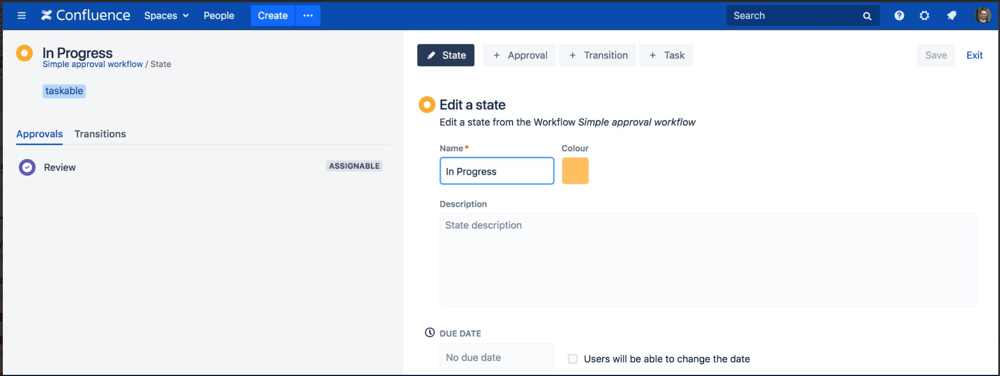This screenshot has width=1000, height=376.
Task: Open the user profile avatar
Action: tap(983, 16)
